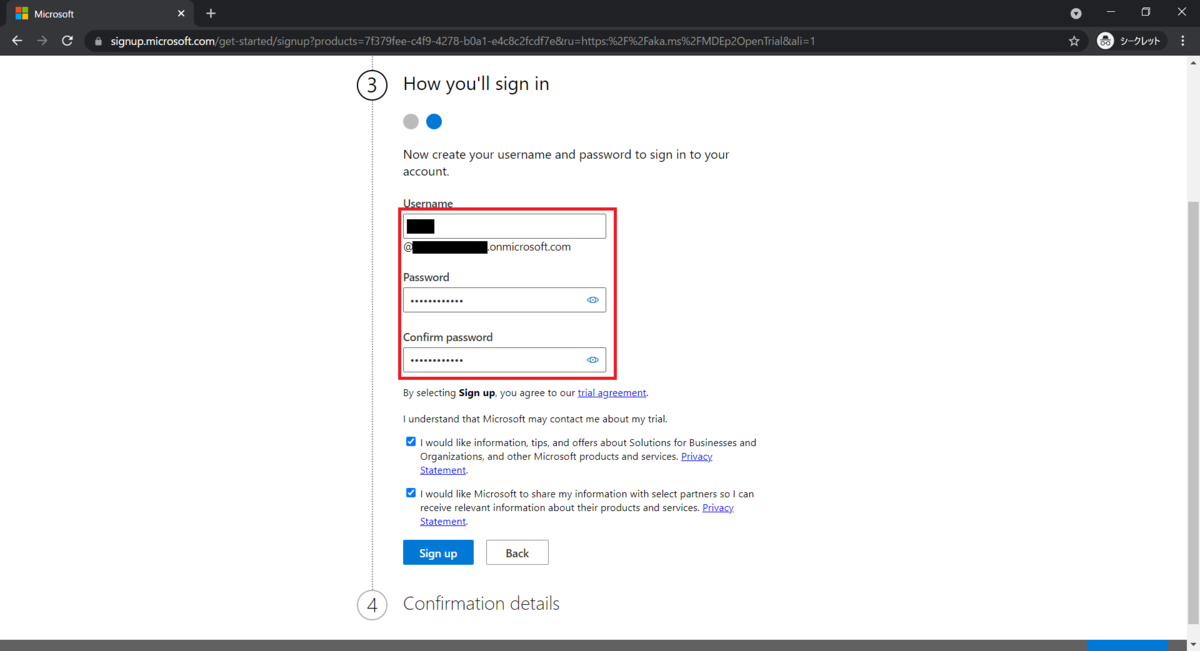
Task: Show password via Password eye icon
Action: tap(593, 300)
